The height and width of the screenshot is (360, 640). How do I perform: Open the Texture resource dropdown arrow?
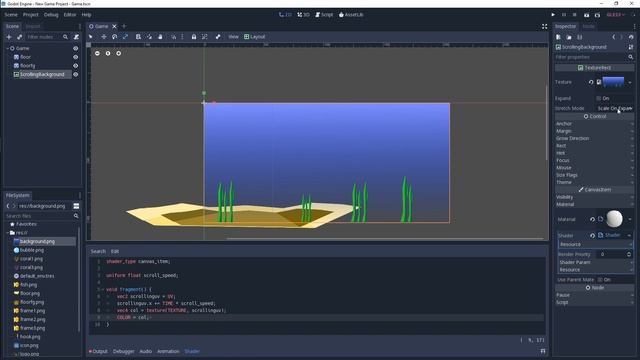pyautogui.click(x=630, y=82)
